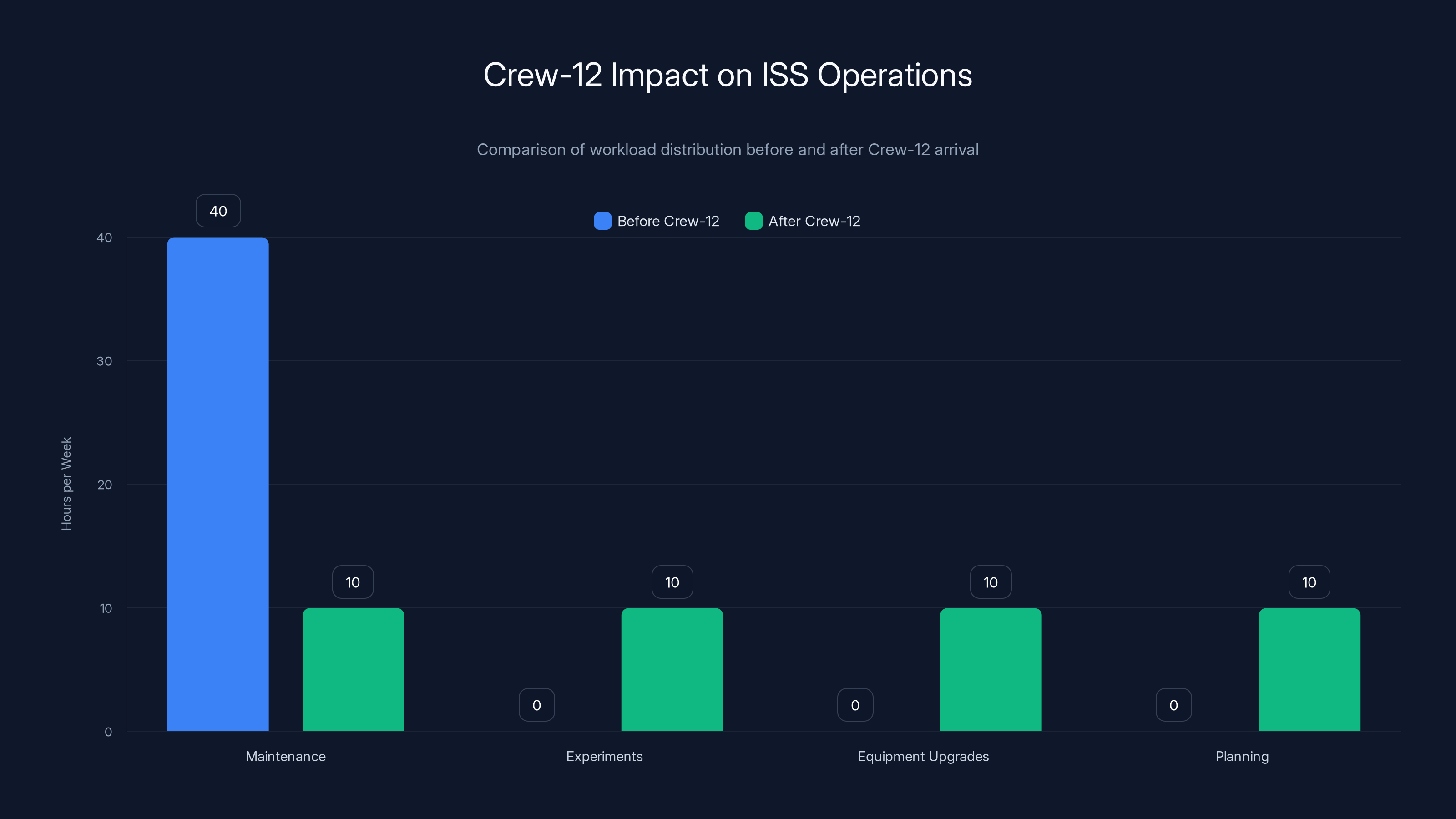Click the 40 value label above Maintenance

coord(218,211)
